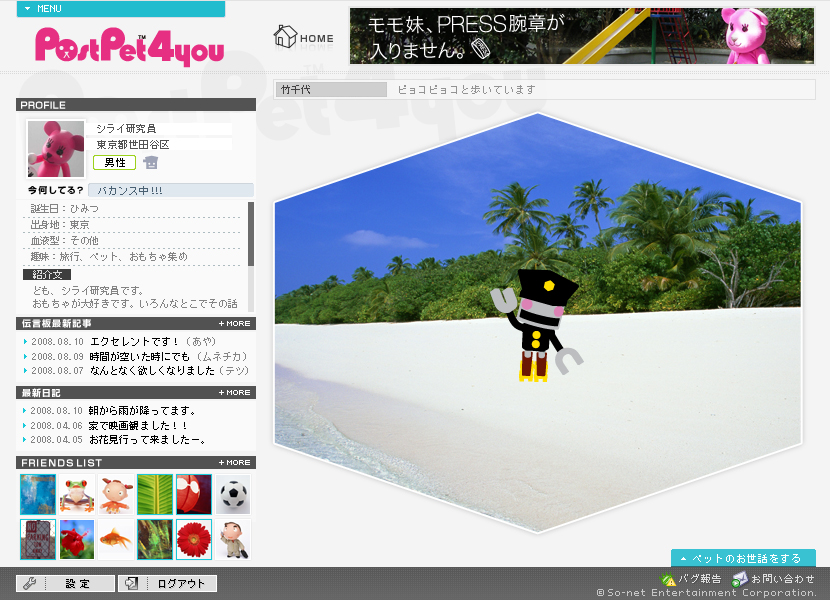Open message エクセレントです！ from あや
Viewport: 830px width, 600px height.
pos(153,342)
